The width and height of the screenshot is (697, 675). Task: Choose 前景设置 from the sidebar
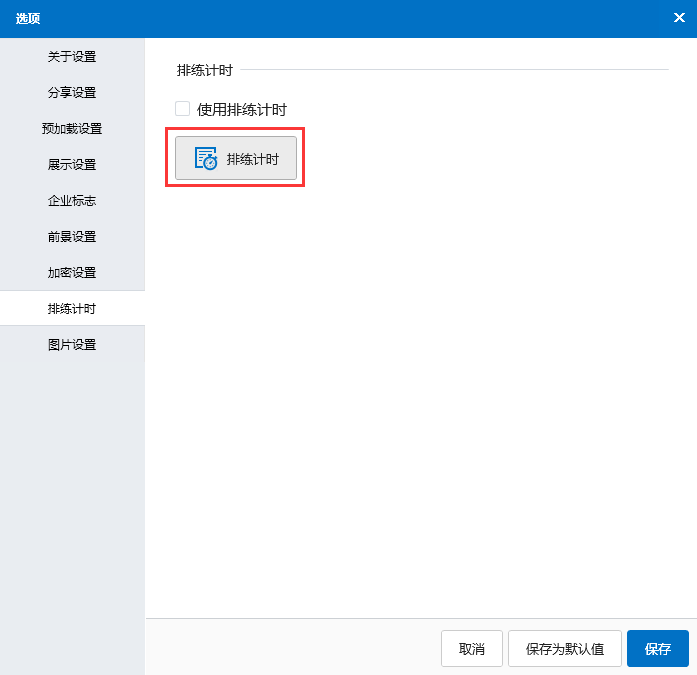[x=72, y=237]
